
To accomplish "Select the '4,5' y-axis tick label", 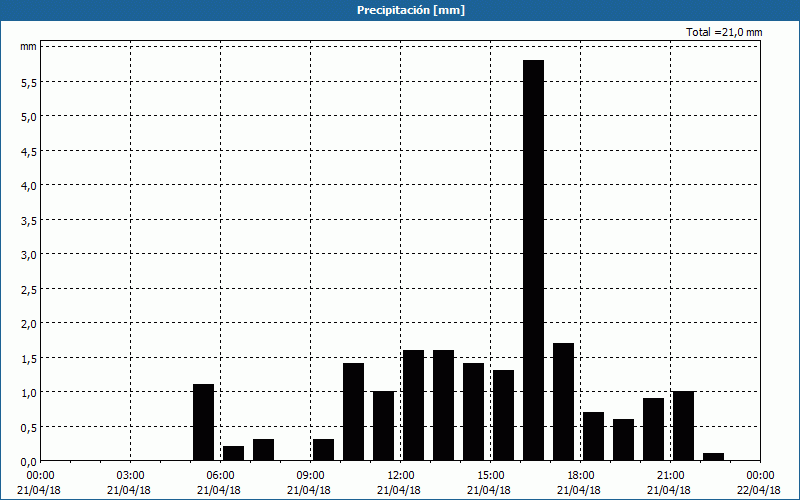I will click(29, 151).
